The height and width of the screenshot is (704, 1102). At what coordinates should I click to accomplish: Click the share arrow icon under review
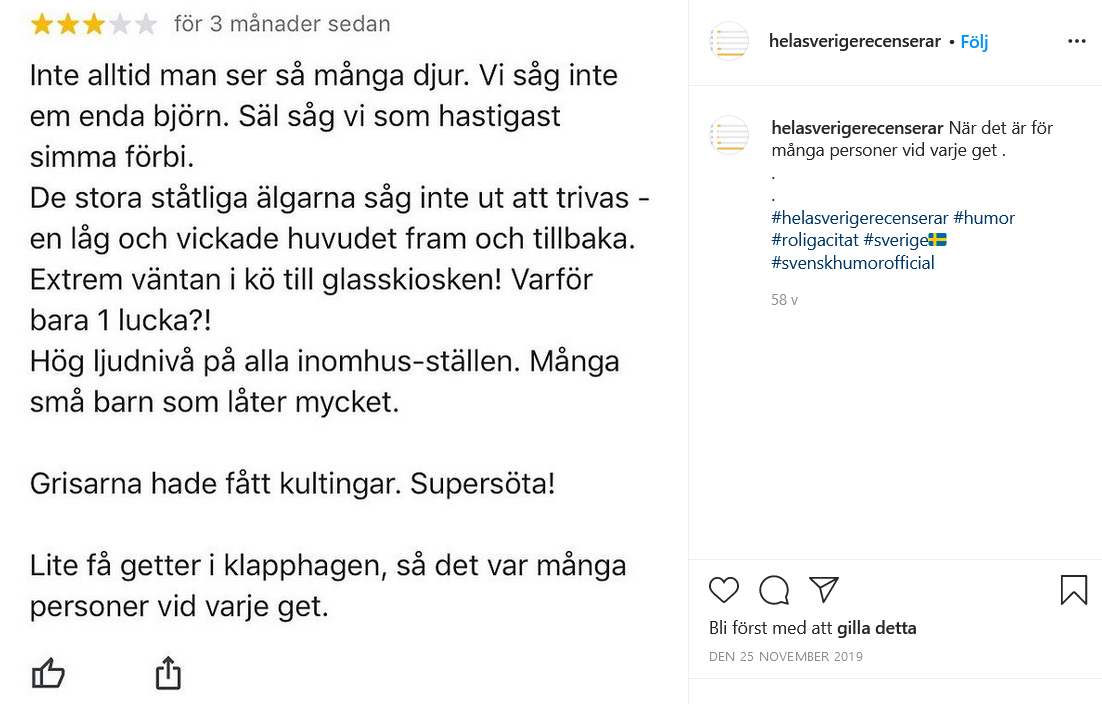point(168,672)
